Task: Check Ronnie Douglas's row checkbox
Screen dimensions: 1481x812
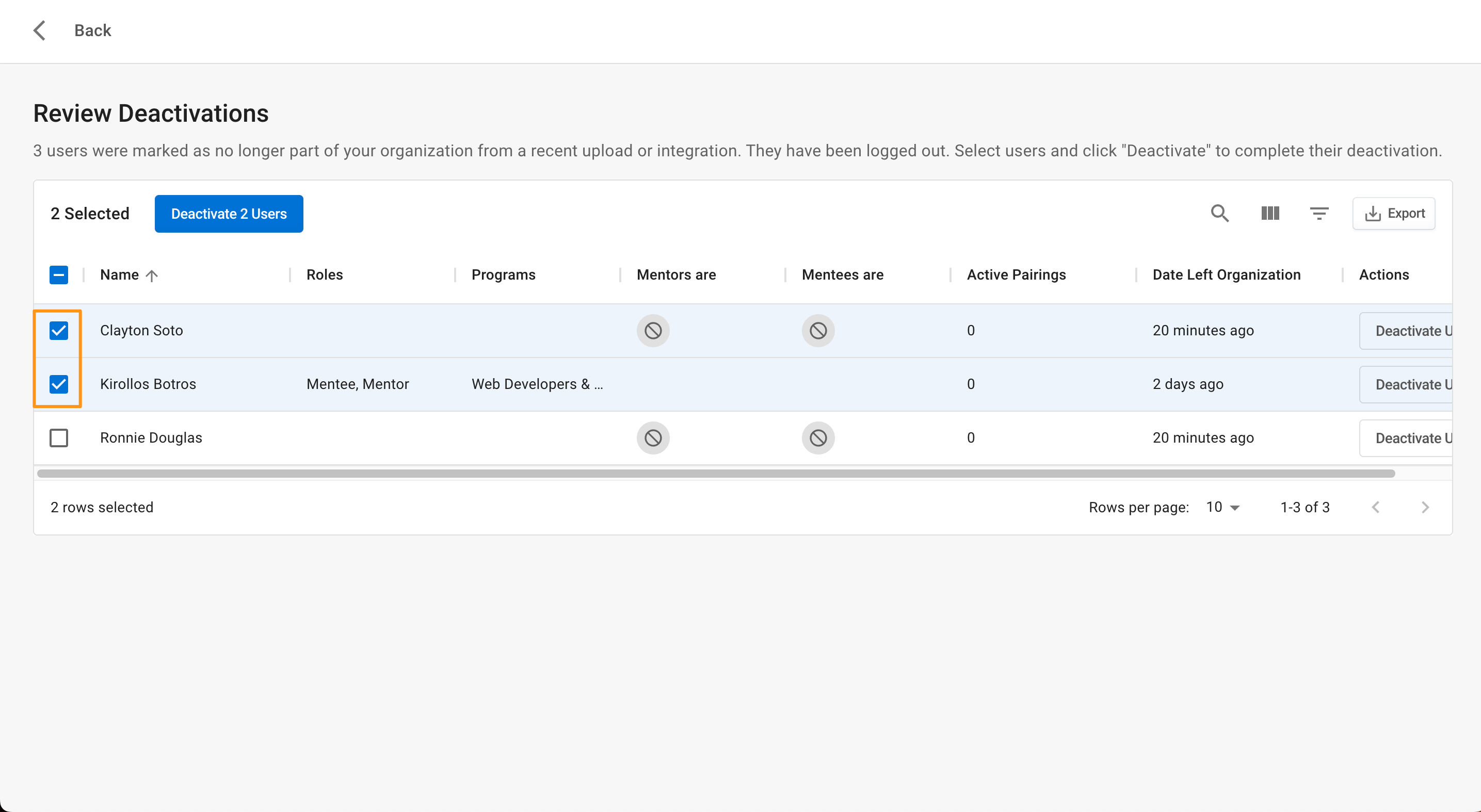Action: 59,438
